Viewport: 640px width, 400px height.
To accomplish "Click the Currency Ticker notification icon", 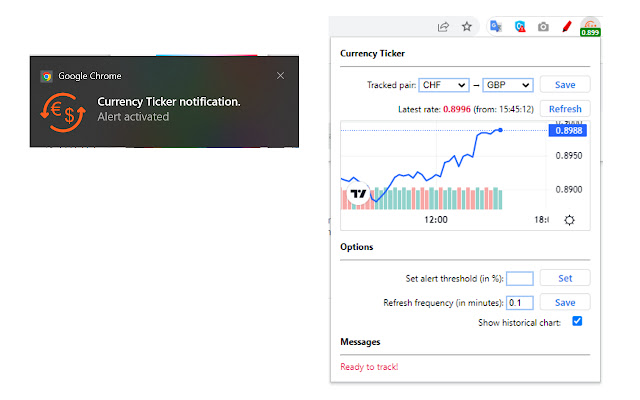I will 63,112.
